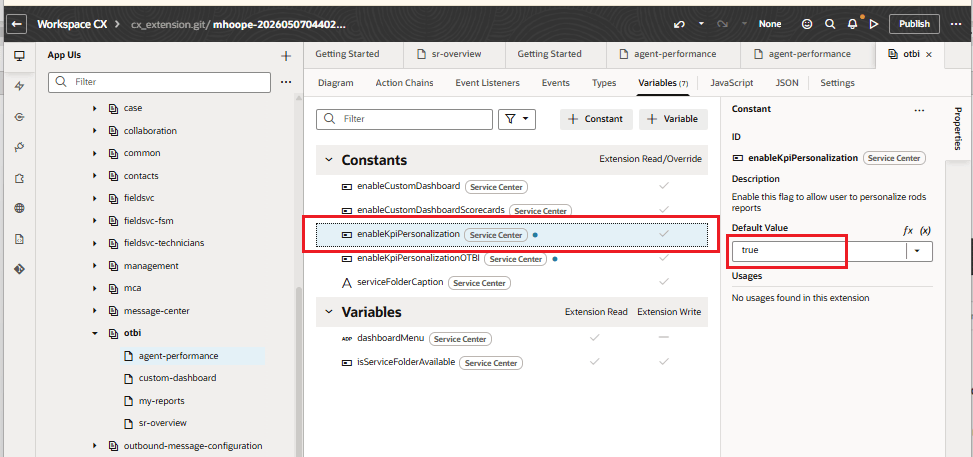
Task: Open the search magnifier in header
Action: point(830,24)
